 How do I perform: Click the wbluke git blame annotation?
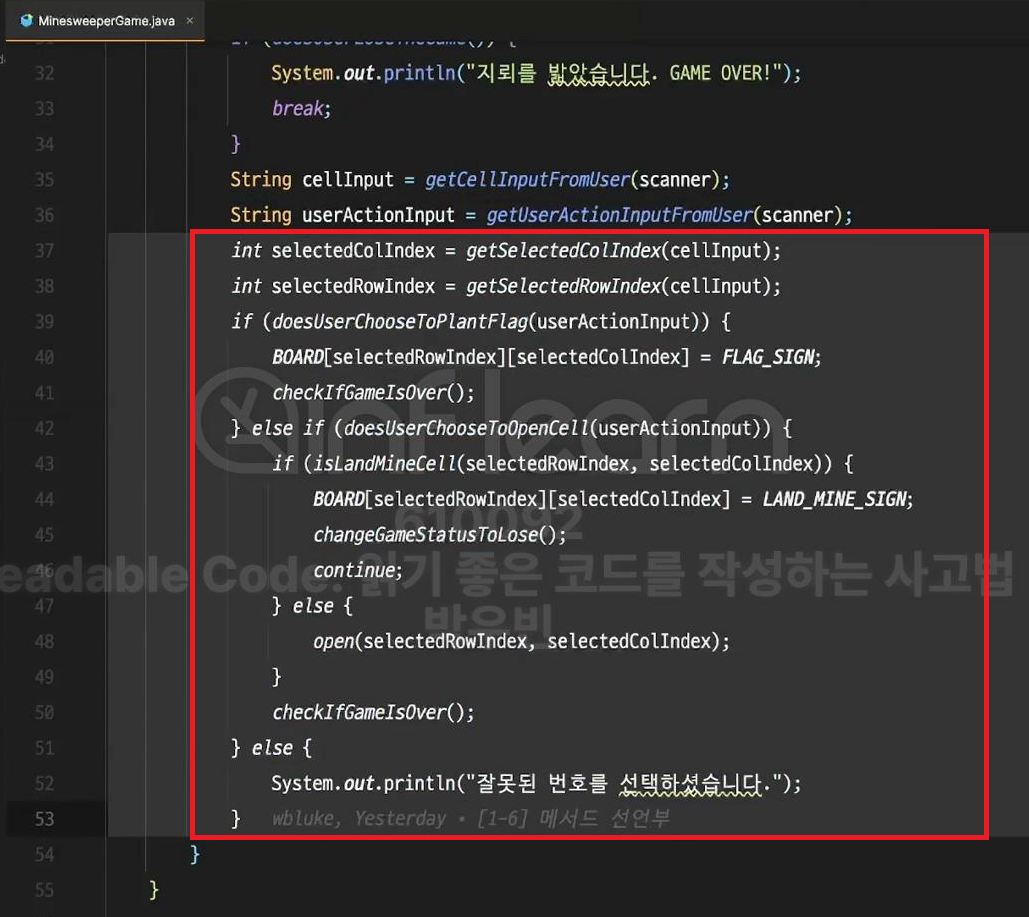coord(471,819)
